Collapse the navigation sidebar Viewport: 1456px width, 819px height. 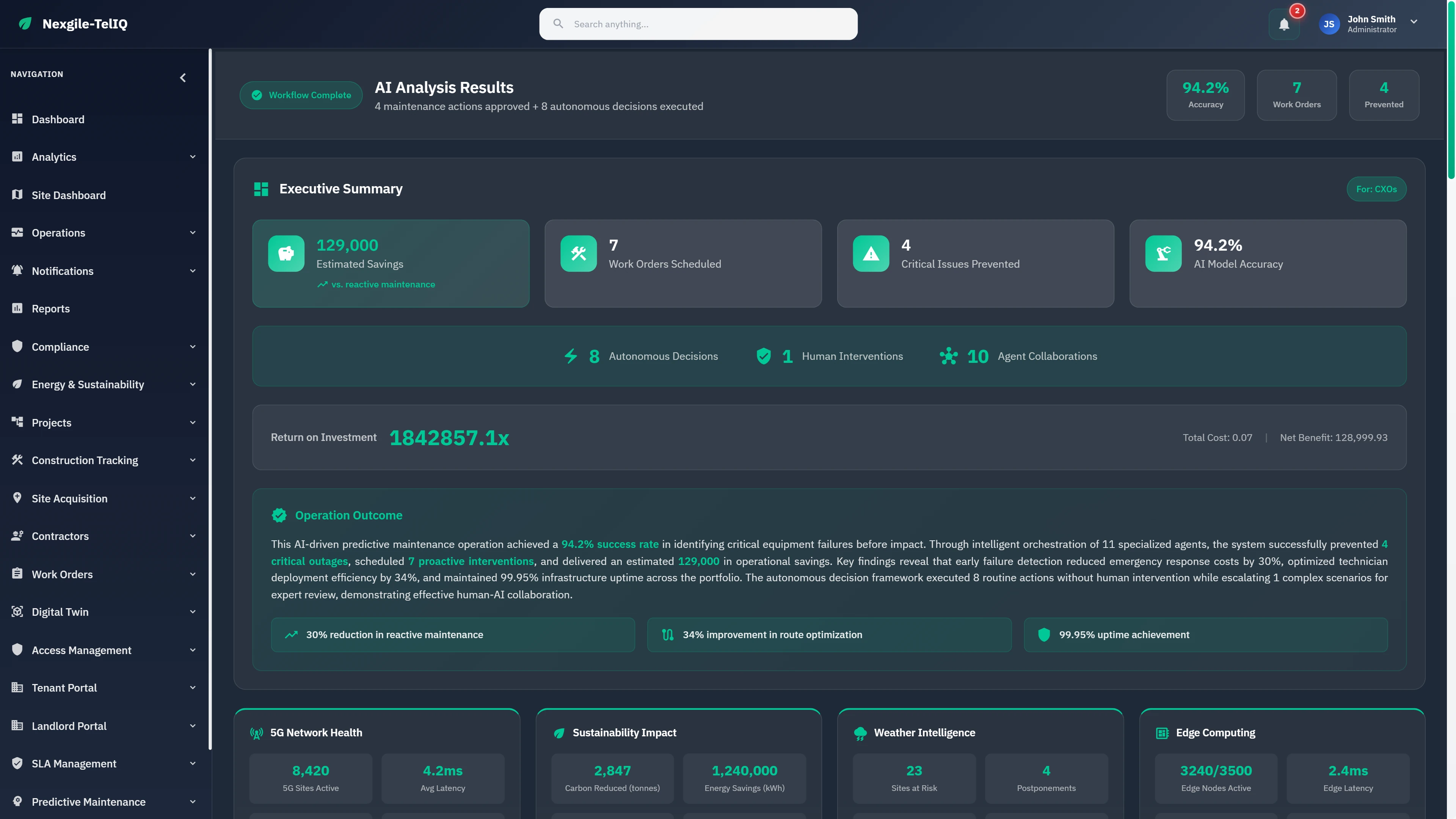click(182, 78)
